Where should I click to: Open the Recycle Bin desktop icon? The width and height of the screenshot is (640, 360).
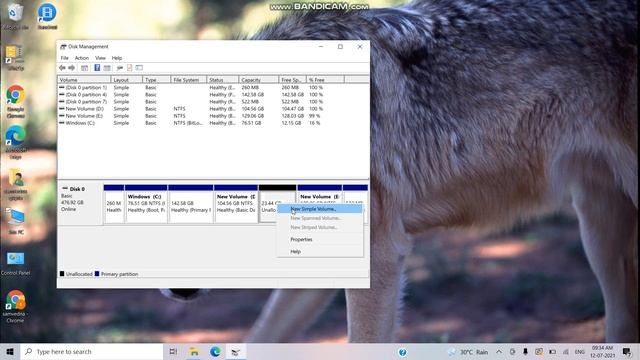(x=15, y=16)
